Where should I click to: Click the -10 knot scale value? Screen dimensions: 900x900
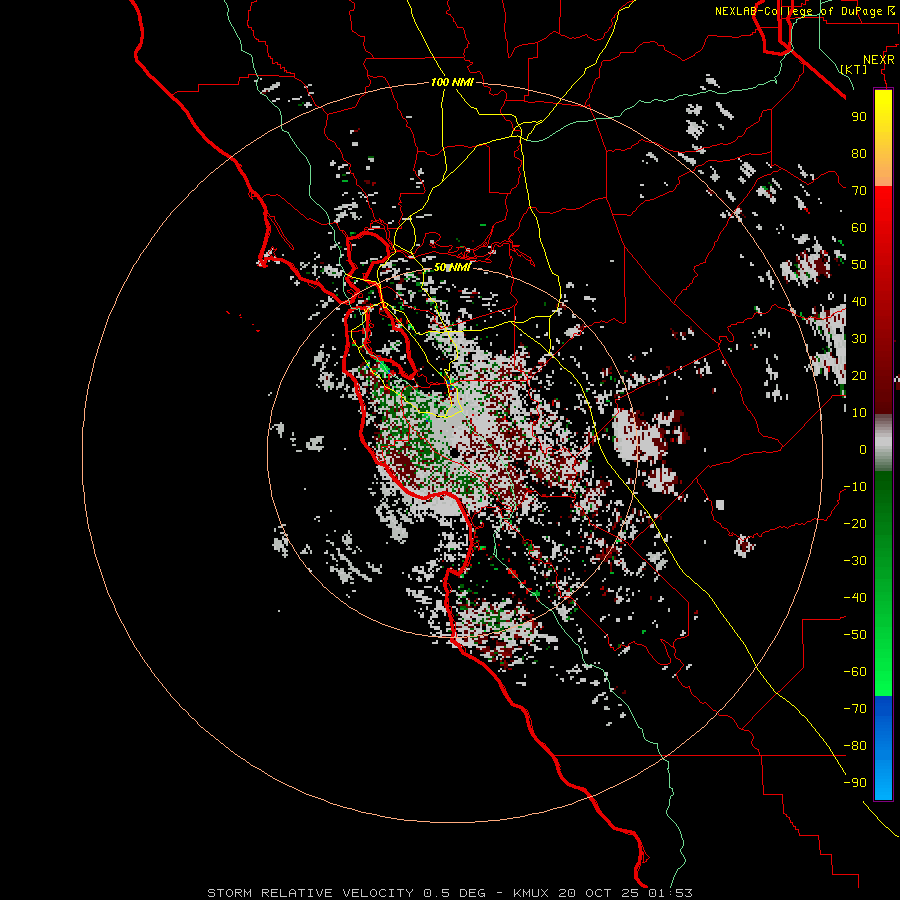(855, 487)
